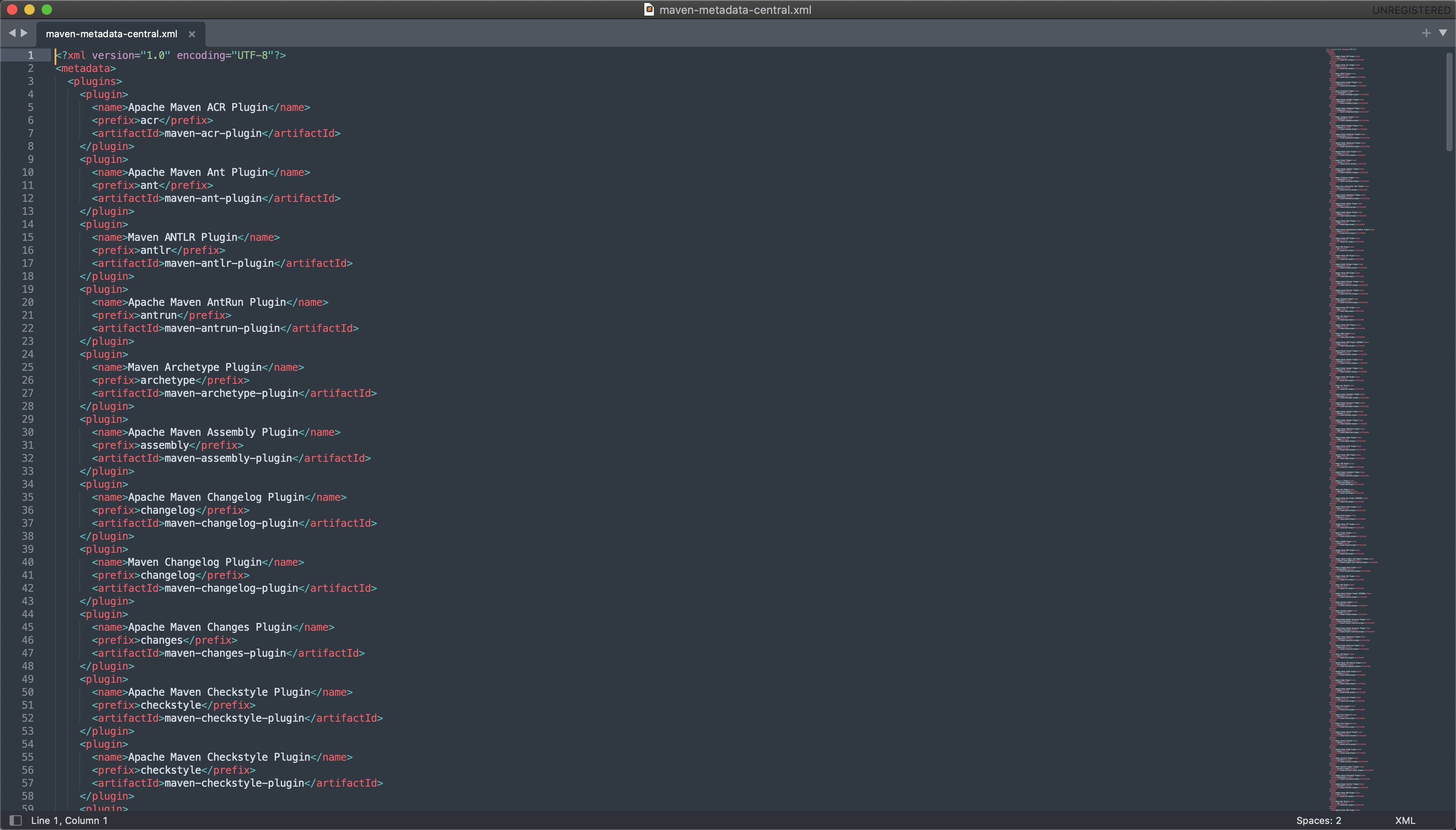This screenshot has height=830, width=1456.
Task: Click the next tab right arrow
Action: point(25,33)
